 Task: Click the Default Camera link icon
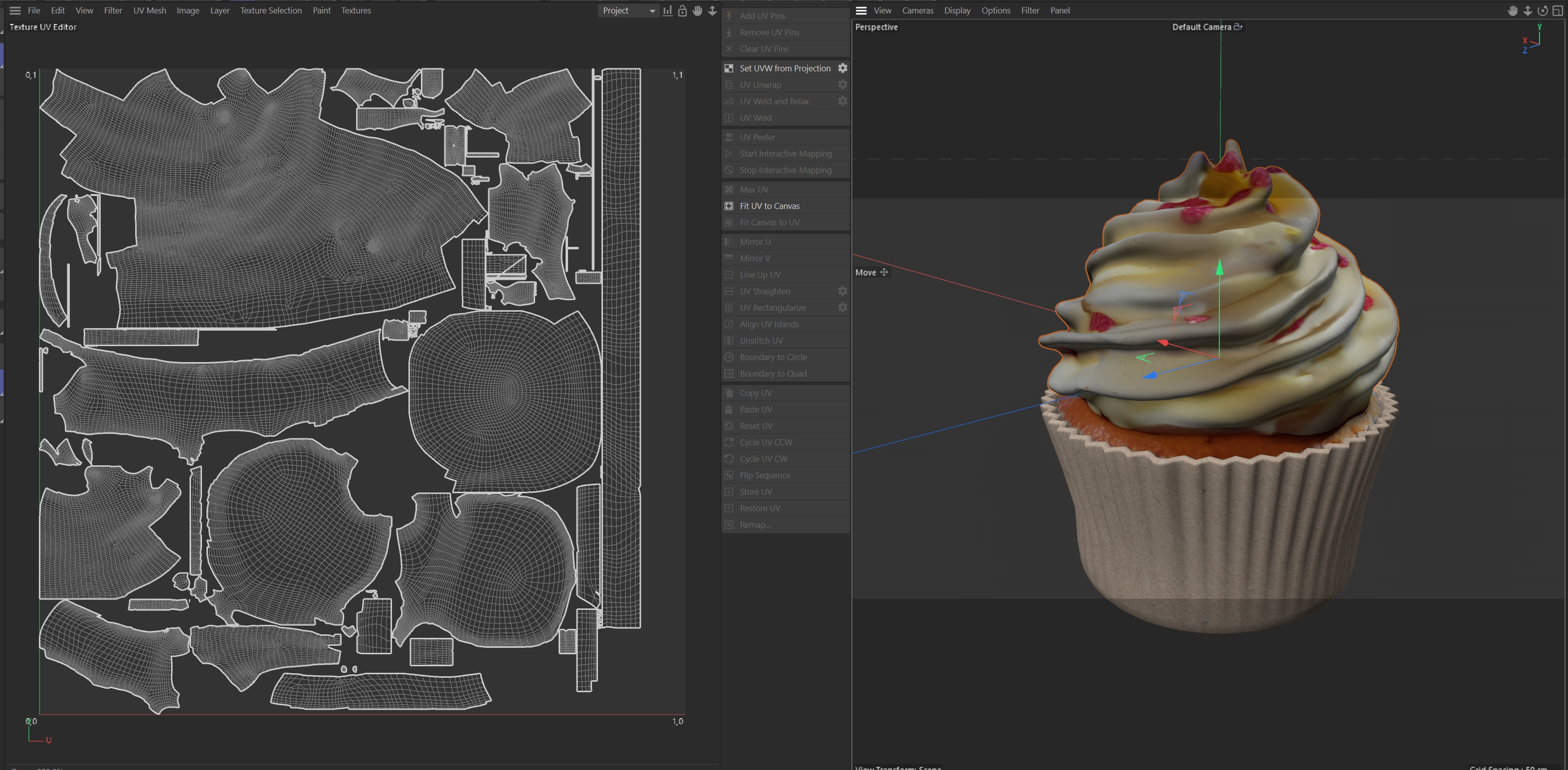pyautogui.click(x=1237, y=27)
